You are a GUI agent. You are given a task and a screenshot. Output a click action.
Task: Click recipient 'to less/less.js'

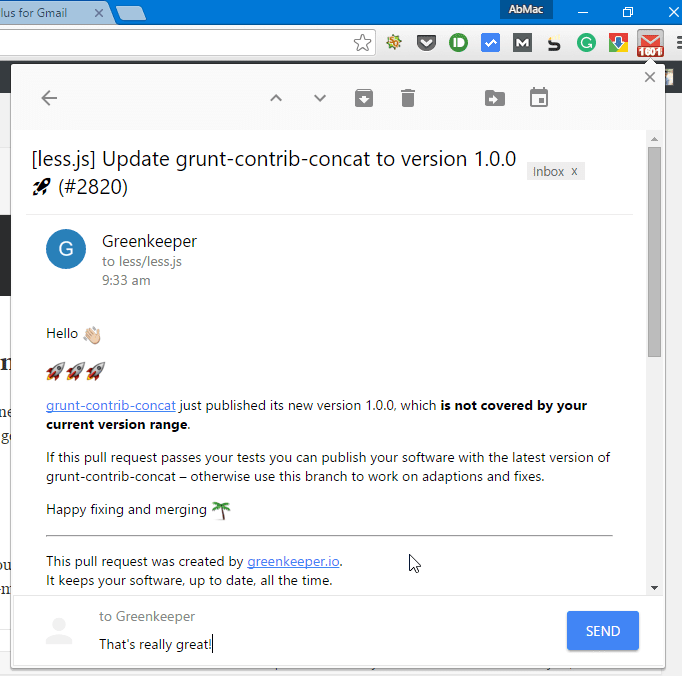tap(142, 261)
